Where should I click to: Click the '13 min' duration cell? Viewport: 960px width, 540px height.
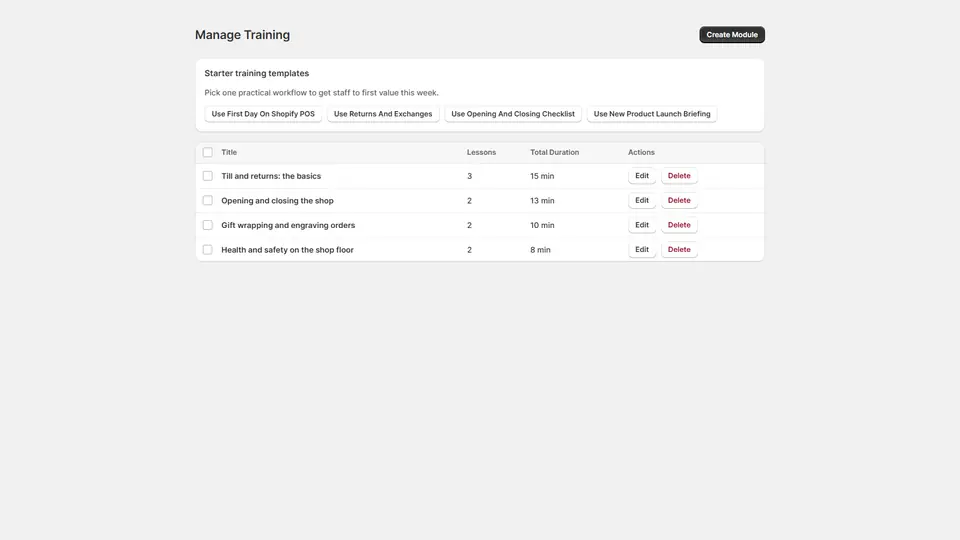coord(542,200)
